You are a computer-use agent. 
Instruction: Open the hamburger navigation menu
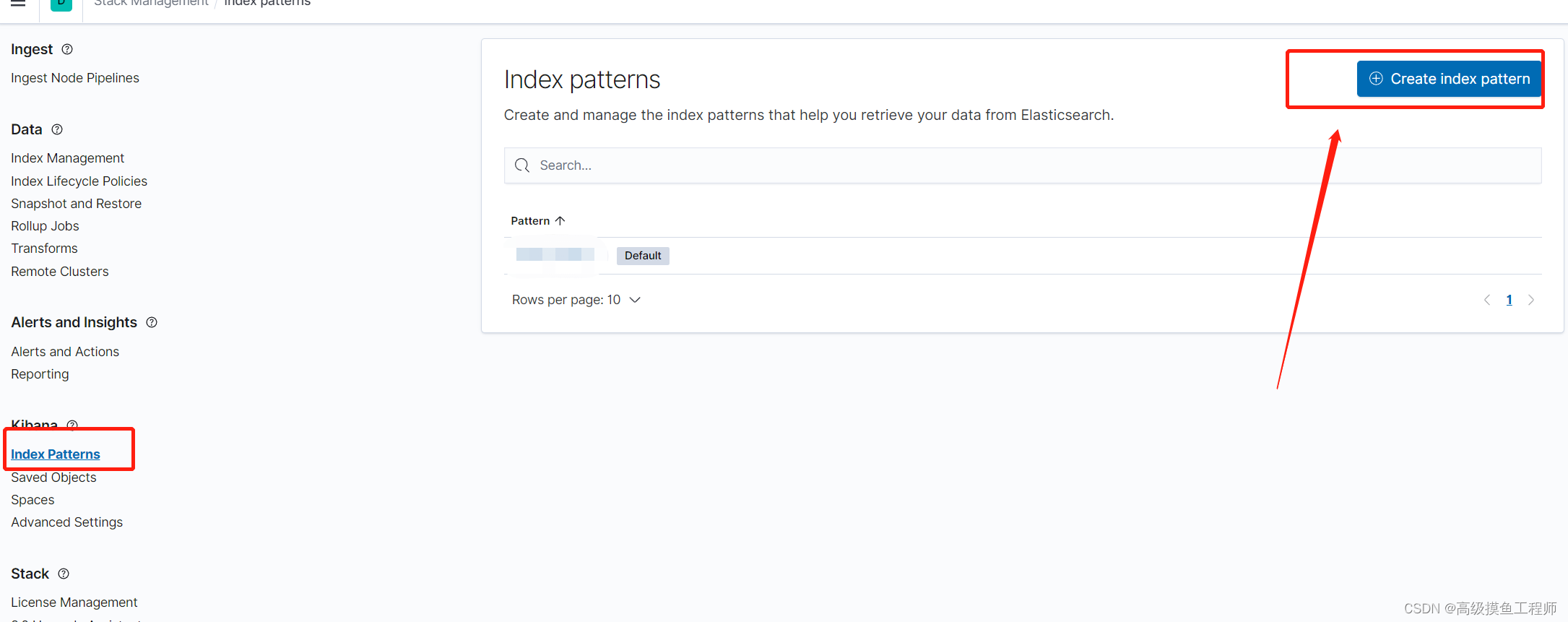tap(18, 3)
